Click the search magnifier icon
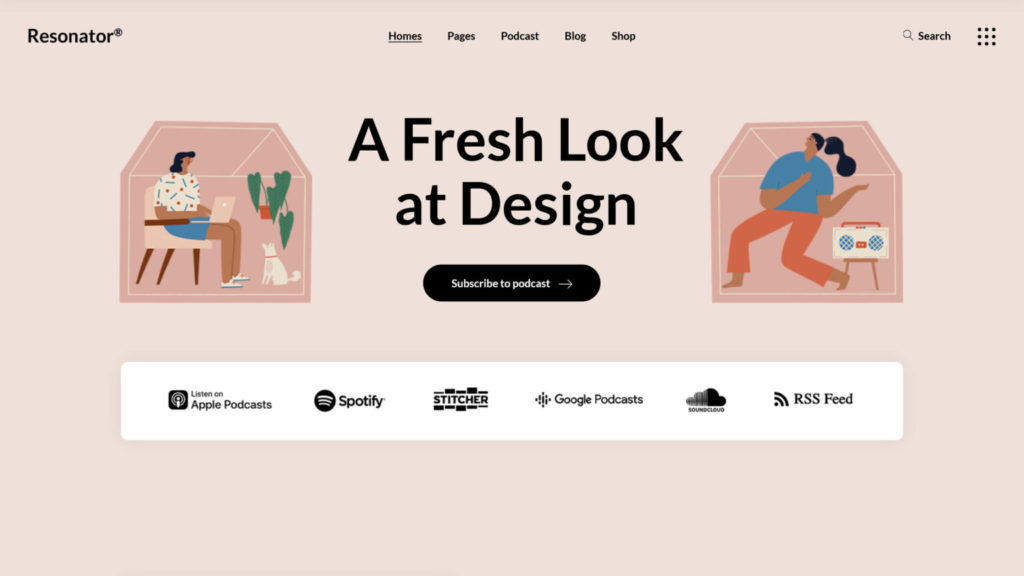Viewport: 1024px width, 576px height. click(908, 35)
